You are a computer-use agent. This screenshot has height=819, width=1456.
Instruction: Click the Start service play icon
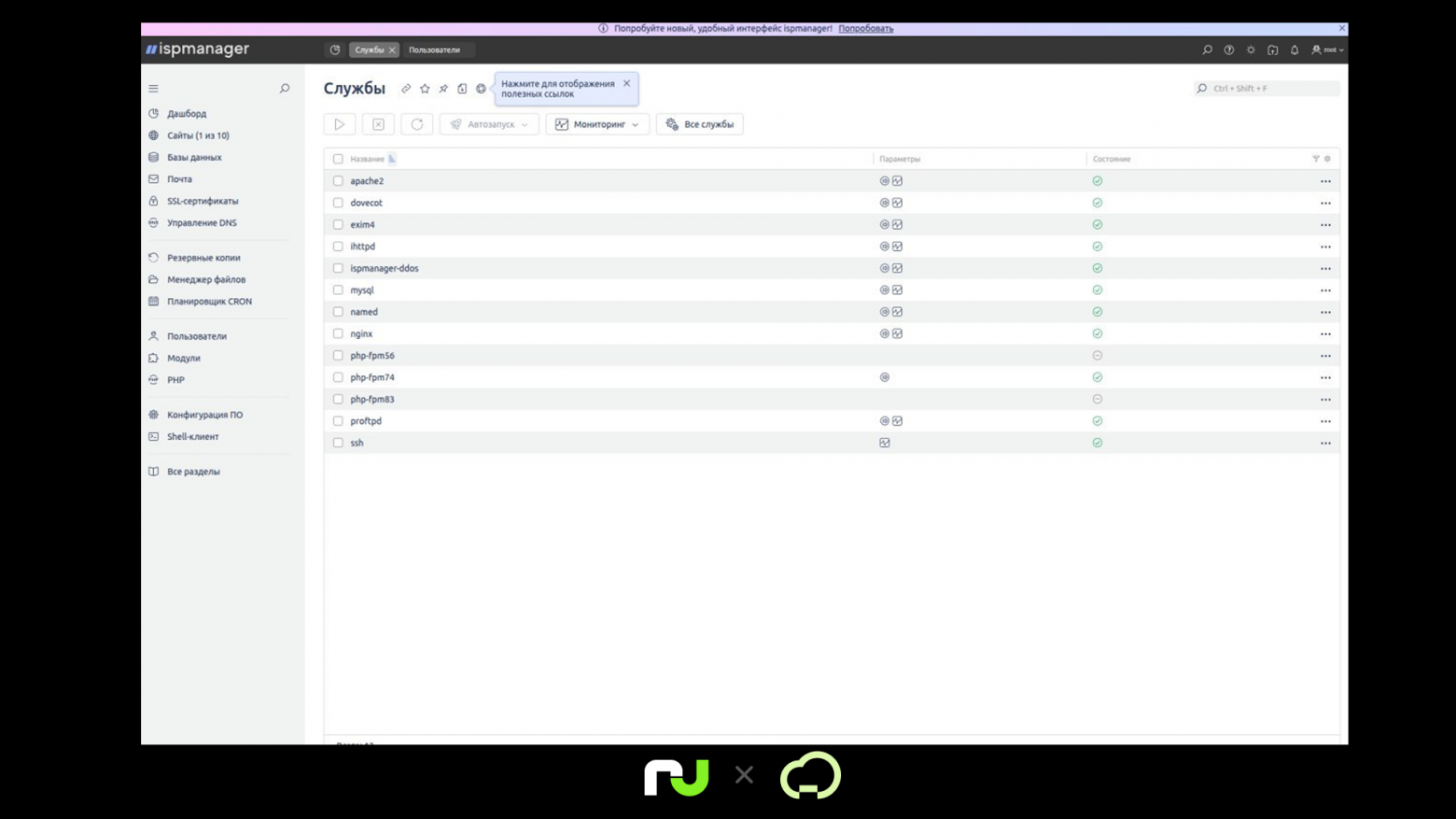pos(340,124)
